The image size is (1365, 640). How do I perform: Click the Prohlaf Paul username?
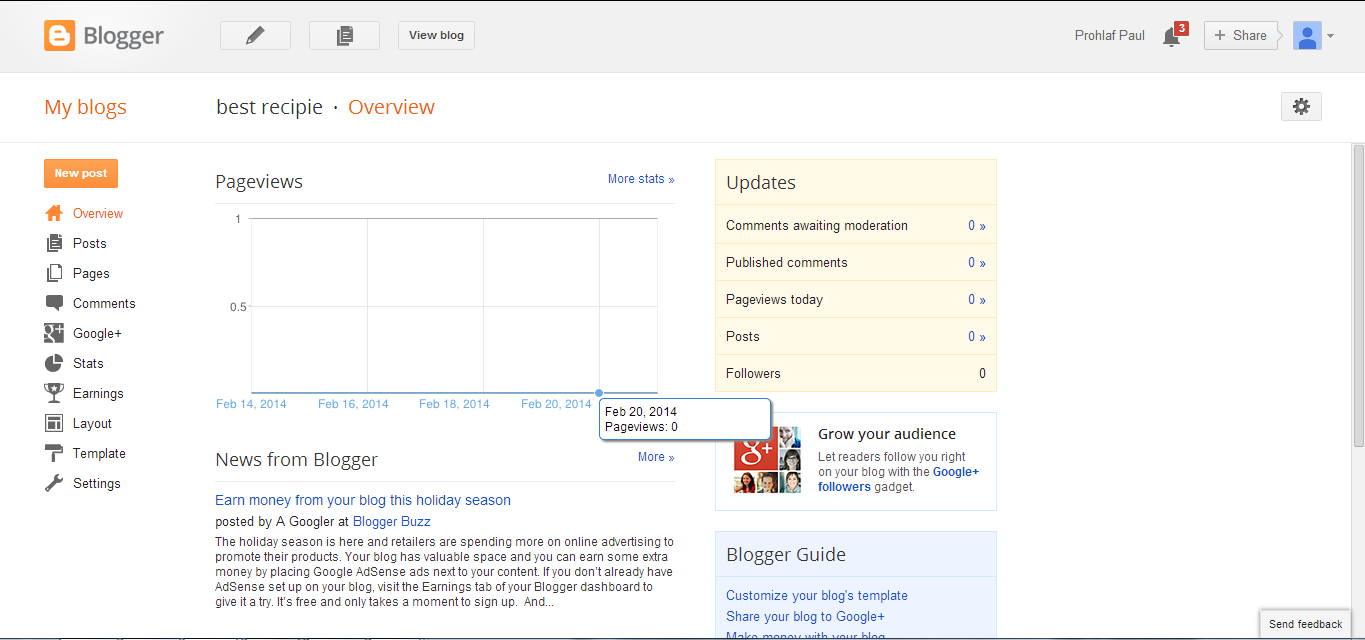[1110, 35]
